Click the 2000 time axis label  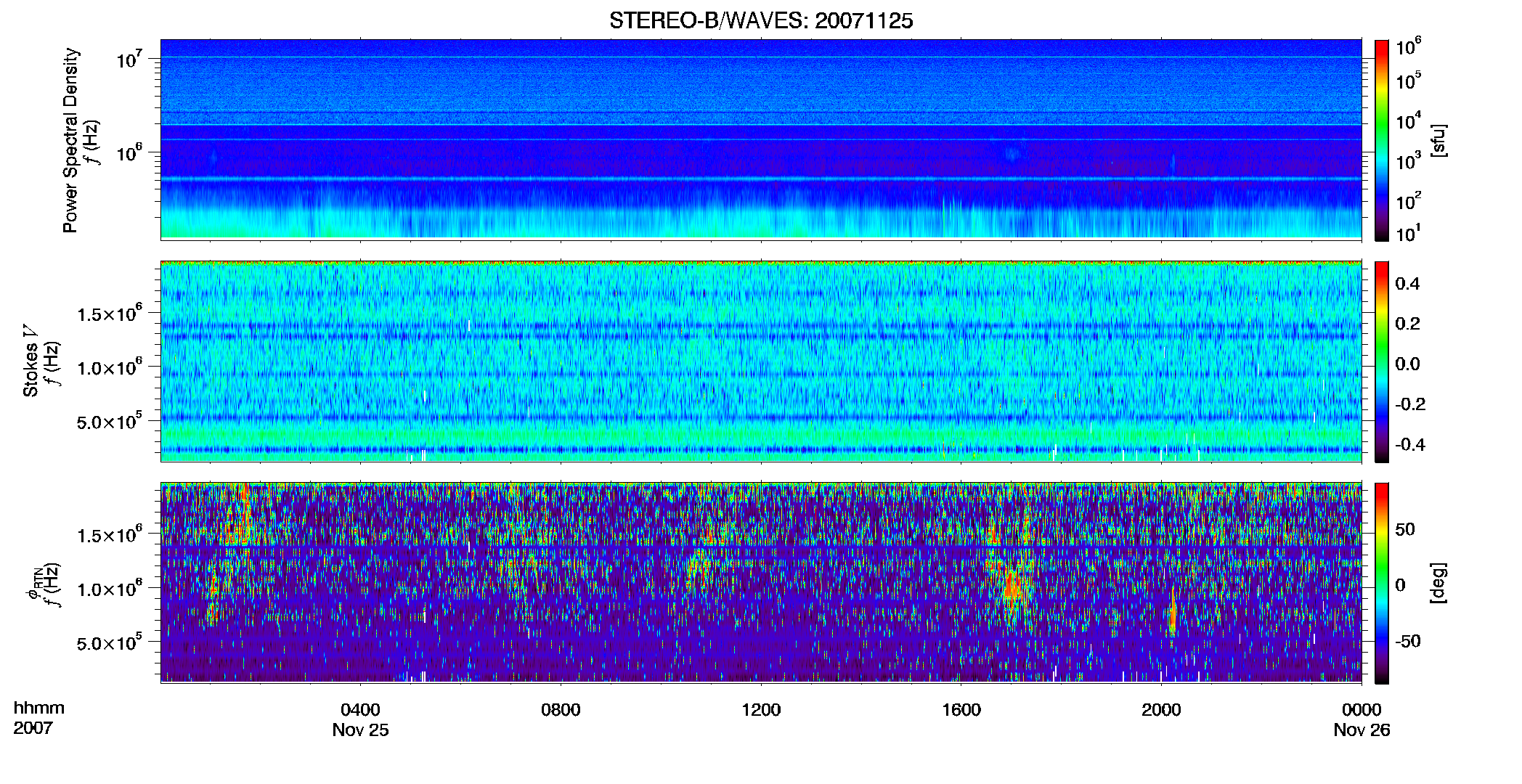[x=1161, y=710]
